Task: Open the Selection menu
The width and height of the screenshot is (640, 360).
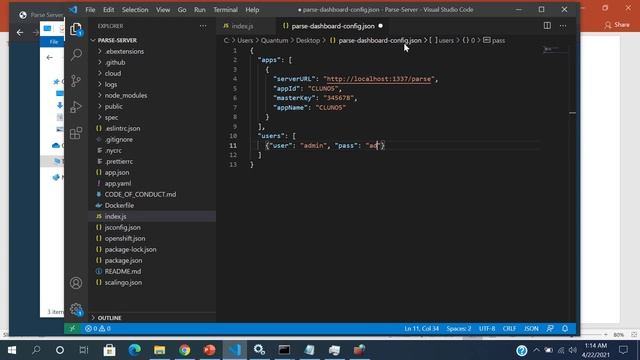Action: coord(135,10)
